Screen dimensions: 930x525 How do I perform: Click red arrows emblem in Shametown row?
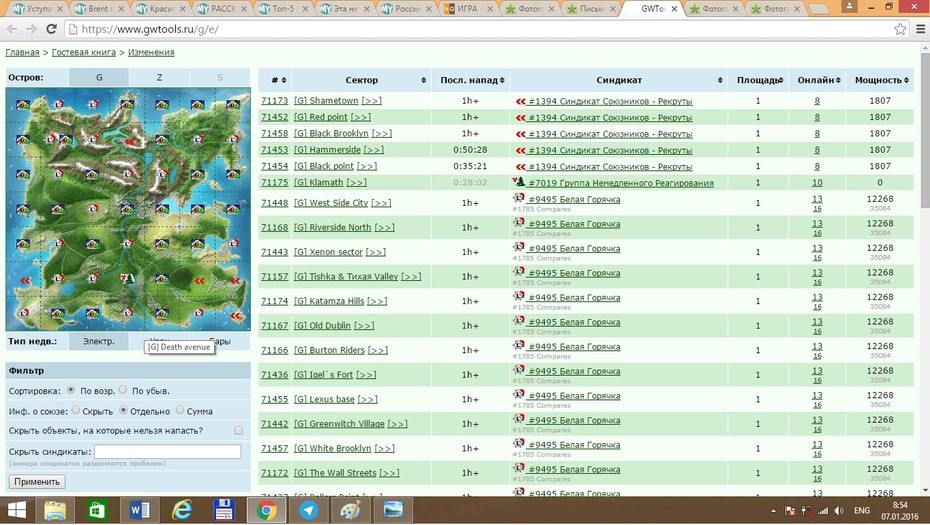coord(520,101)
